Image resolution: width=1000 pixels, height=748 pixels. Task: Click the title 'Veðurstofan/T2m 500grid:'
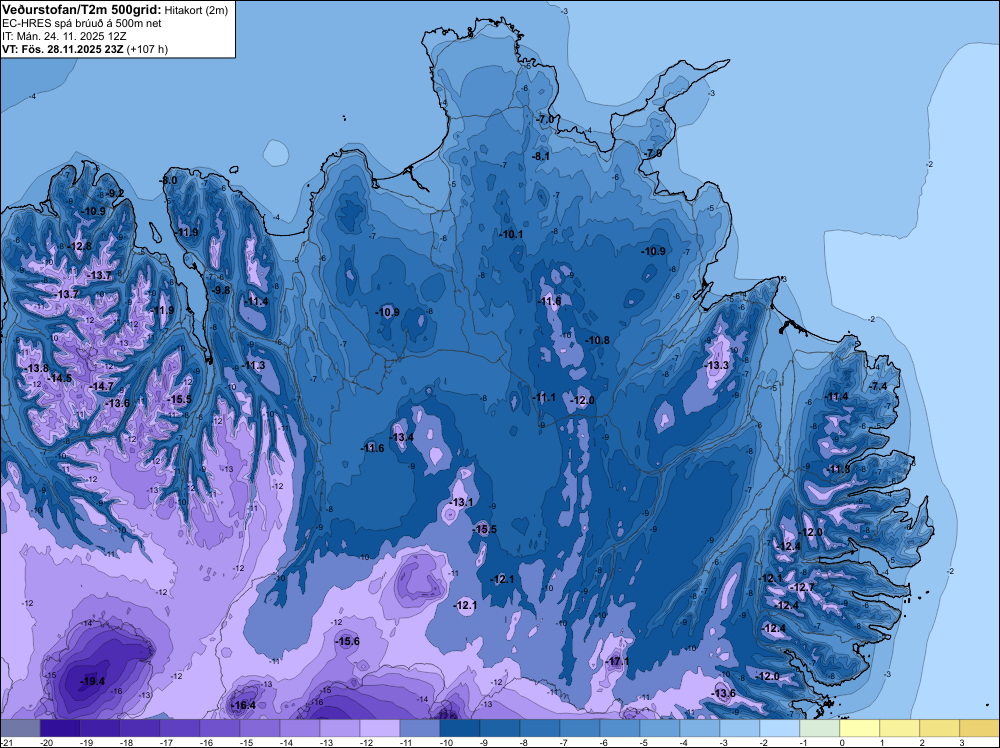[x=82, y=10]
